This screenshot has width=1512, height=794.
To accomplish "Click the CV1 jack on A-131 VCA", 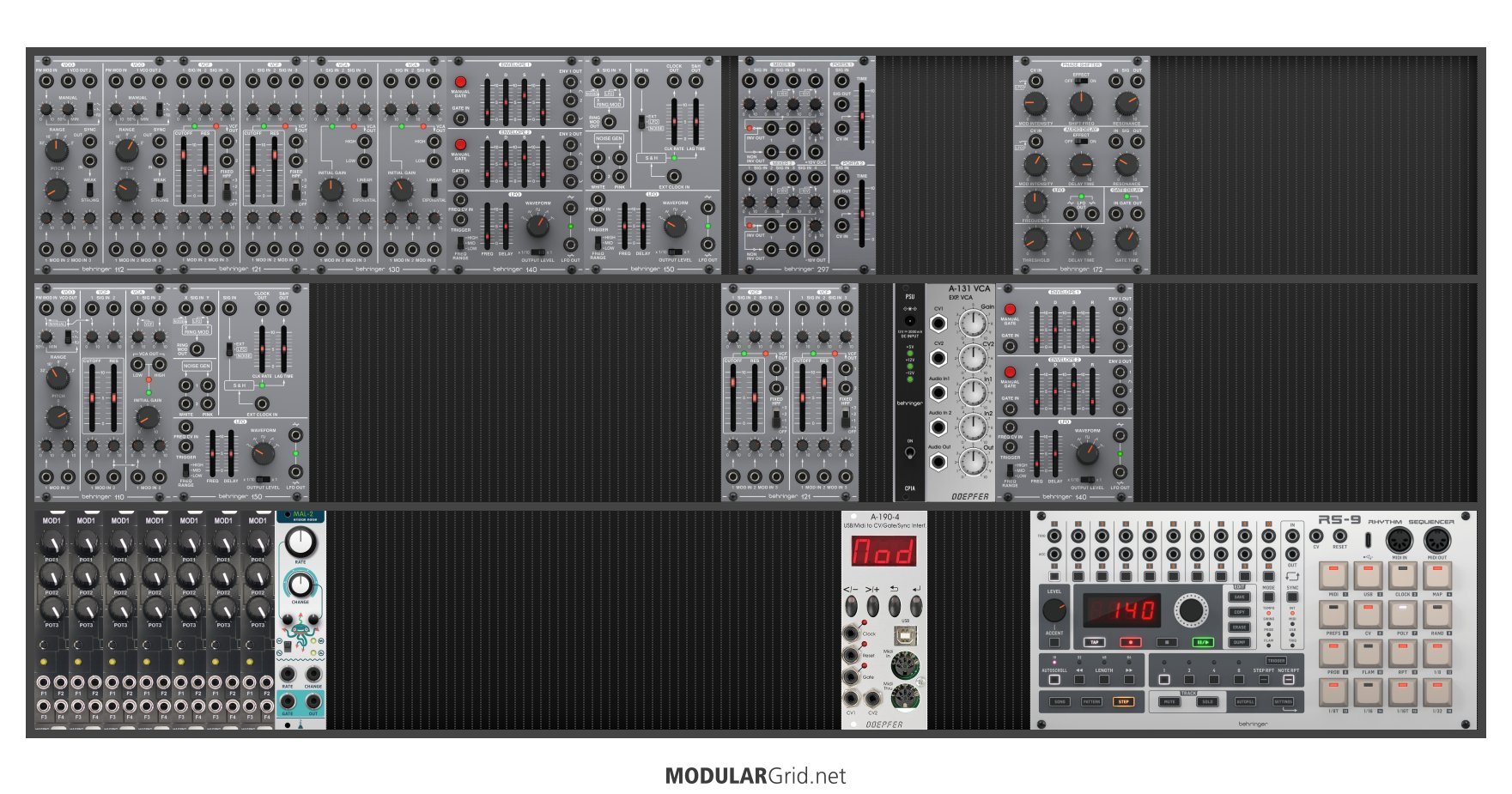I will point(938,323).
